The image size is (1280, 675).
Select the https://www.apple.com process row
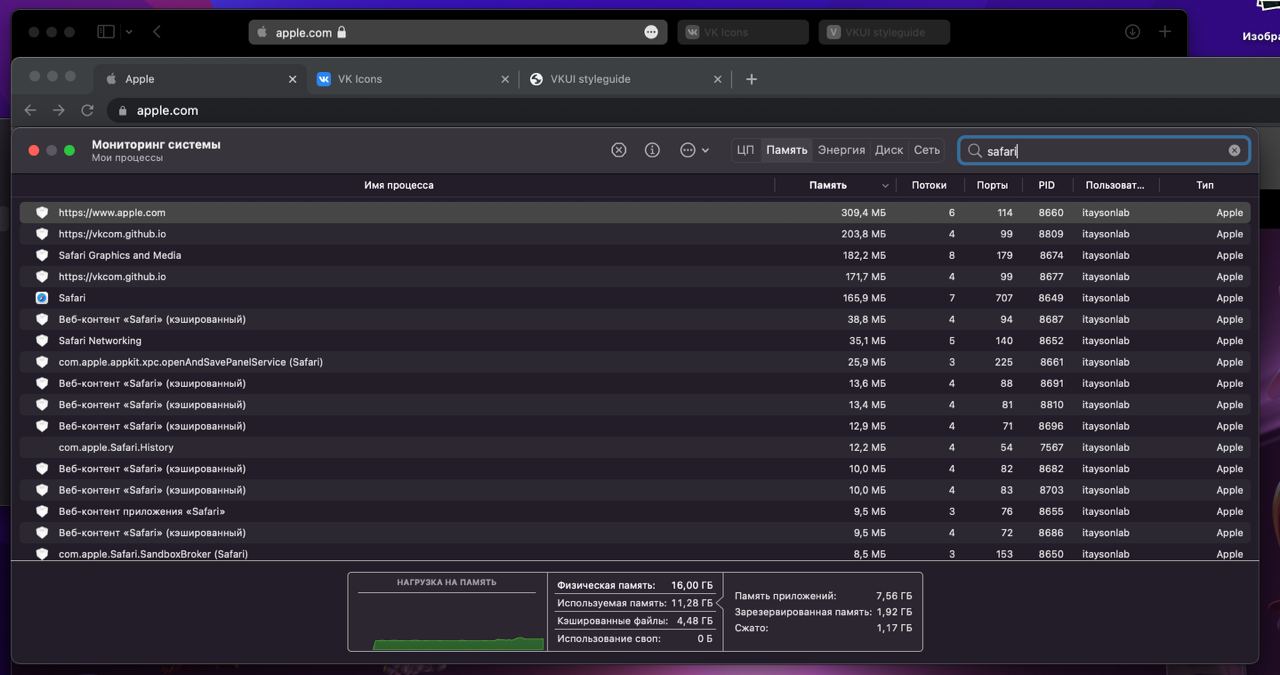636,213
